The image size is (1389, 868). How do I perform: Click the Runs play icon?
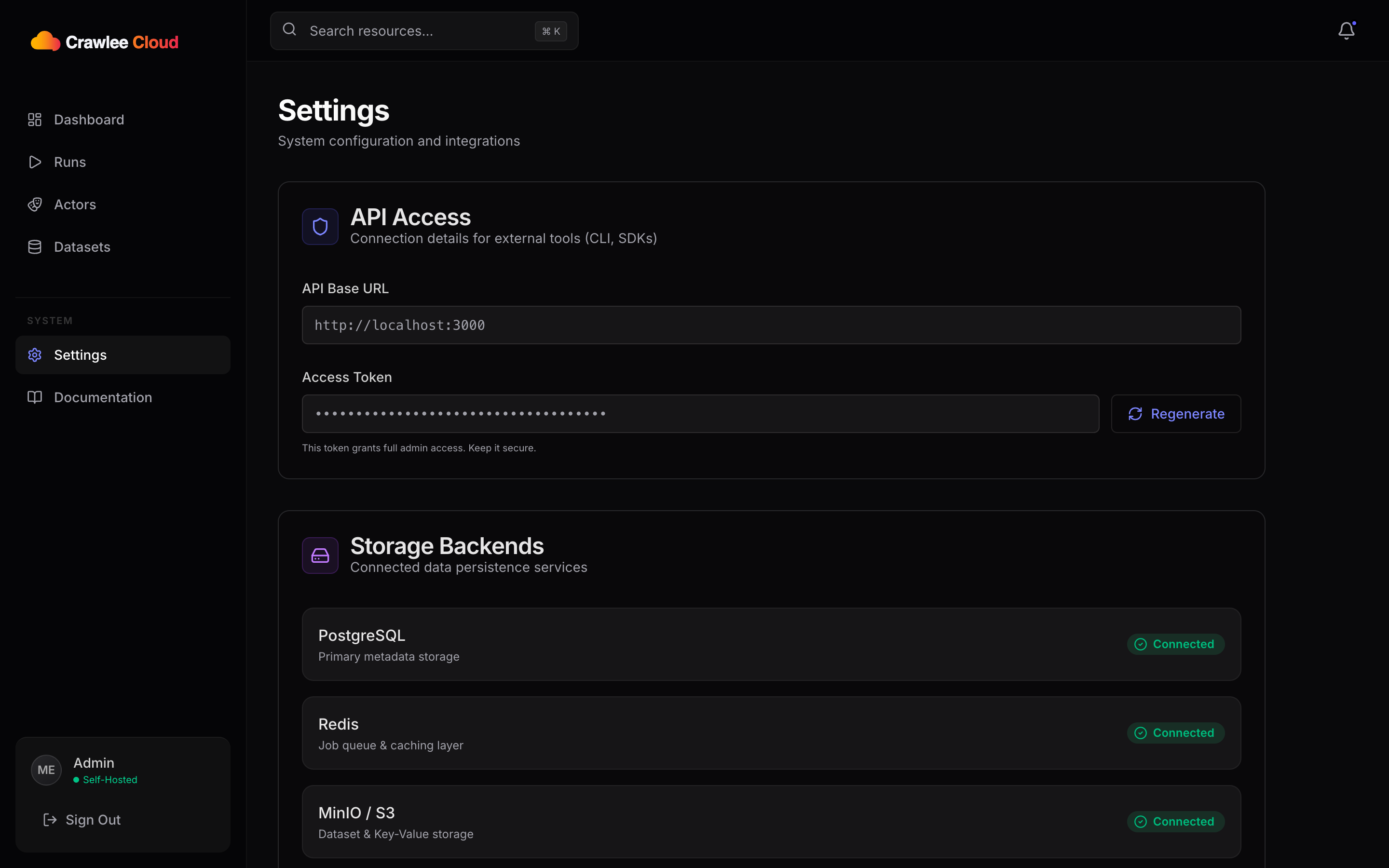pos(34,162)
